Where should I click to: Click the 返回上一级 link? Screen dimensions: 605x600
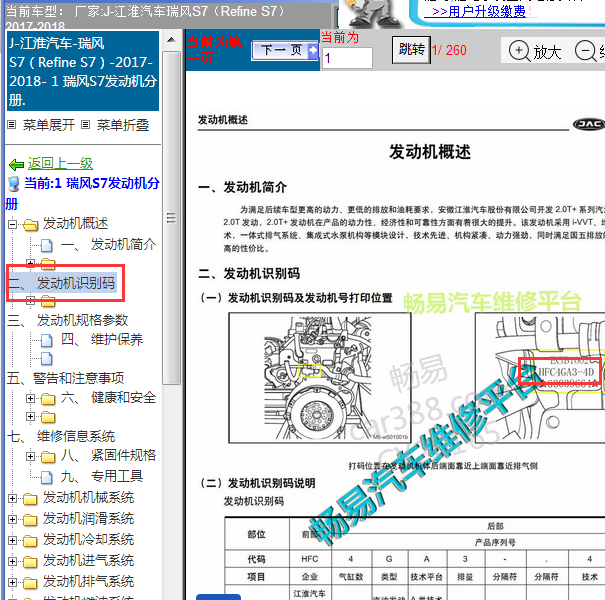tap(60, 164)
